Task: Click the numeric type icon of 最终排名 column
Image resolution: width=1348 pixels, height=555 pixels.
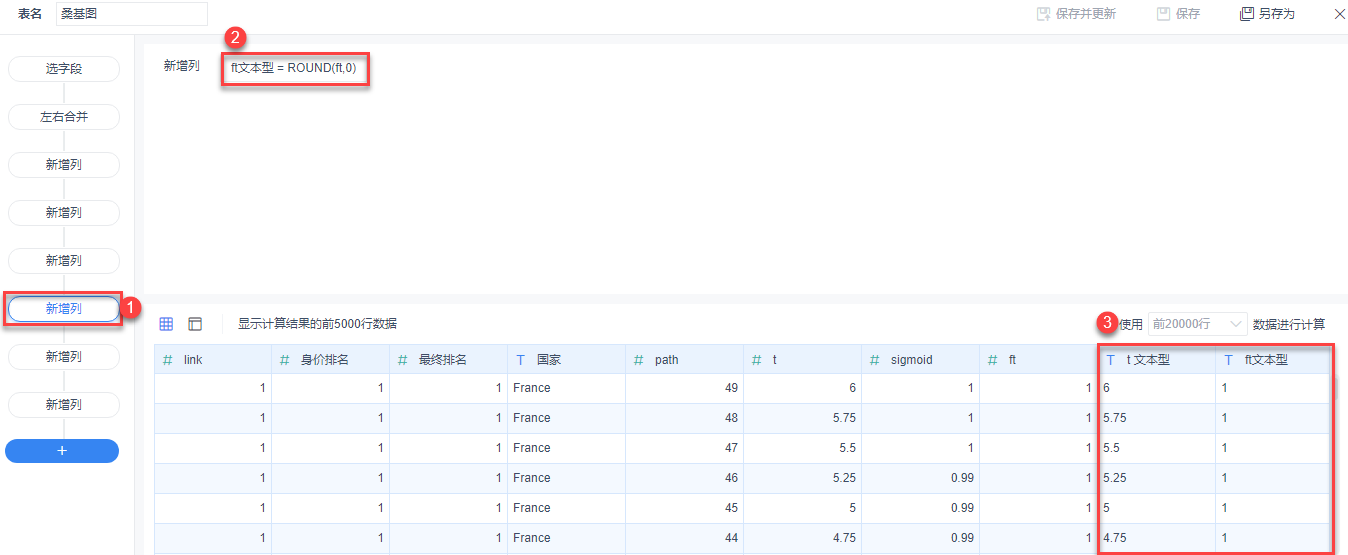Action: 403,359
